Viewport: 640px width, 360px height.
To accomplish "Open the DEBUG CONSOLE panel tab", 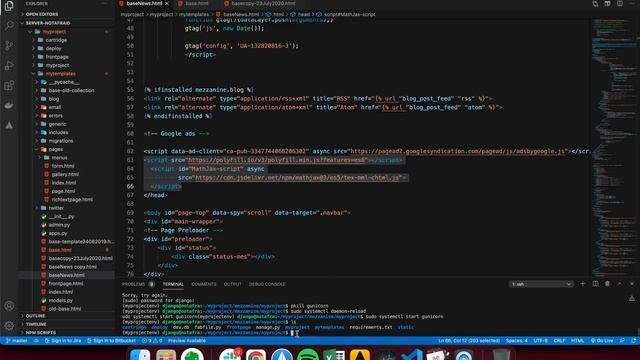I will click(267, 284).
